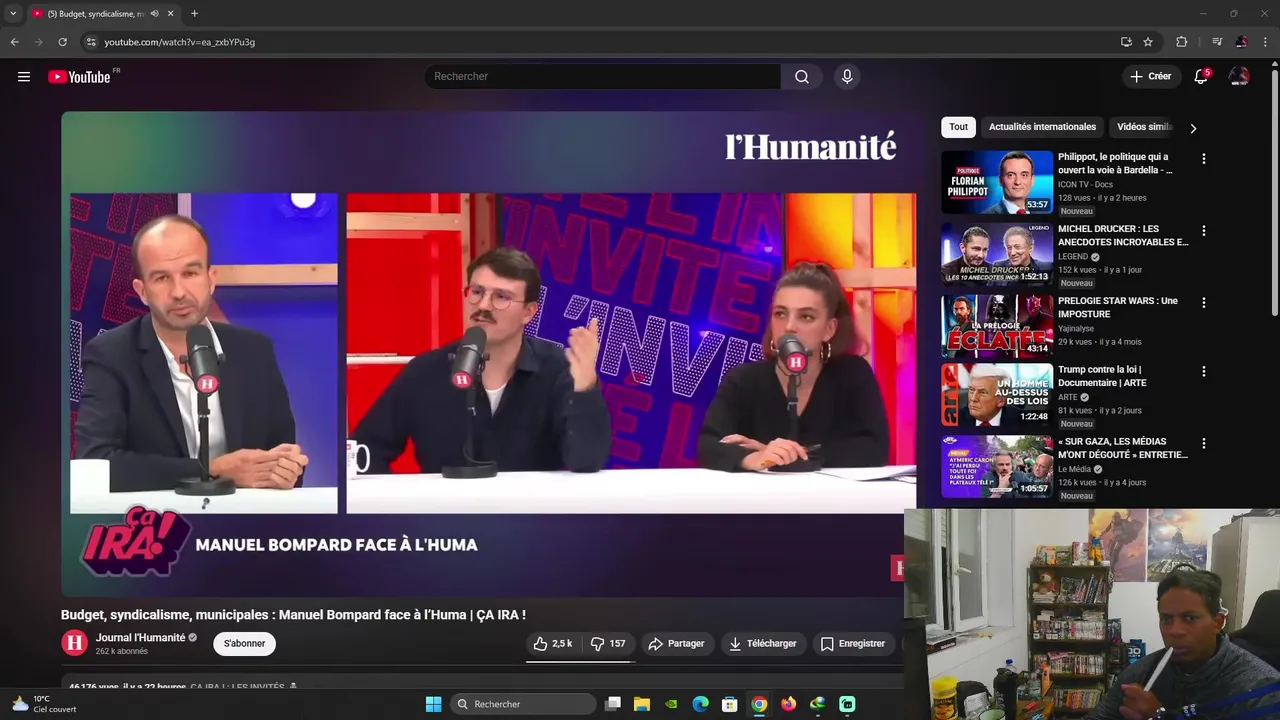Open Firefox from the taskbar

(x=789, y=704)
